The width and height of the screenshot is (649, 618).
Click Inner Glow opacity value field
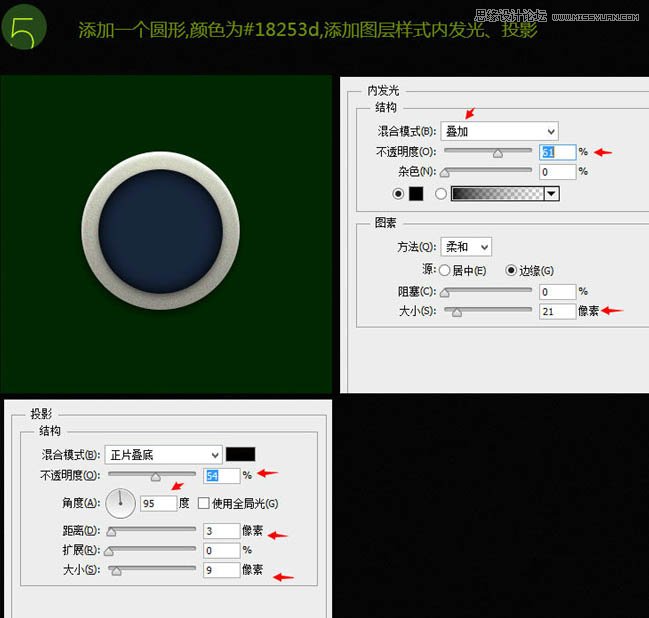tap(557, 152)
